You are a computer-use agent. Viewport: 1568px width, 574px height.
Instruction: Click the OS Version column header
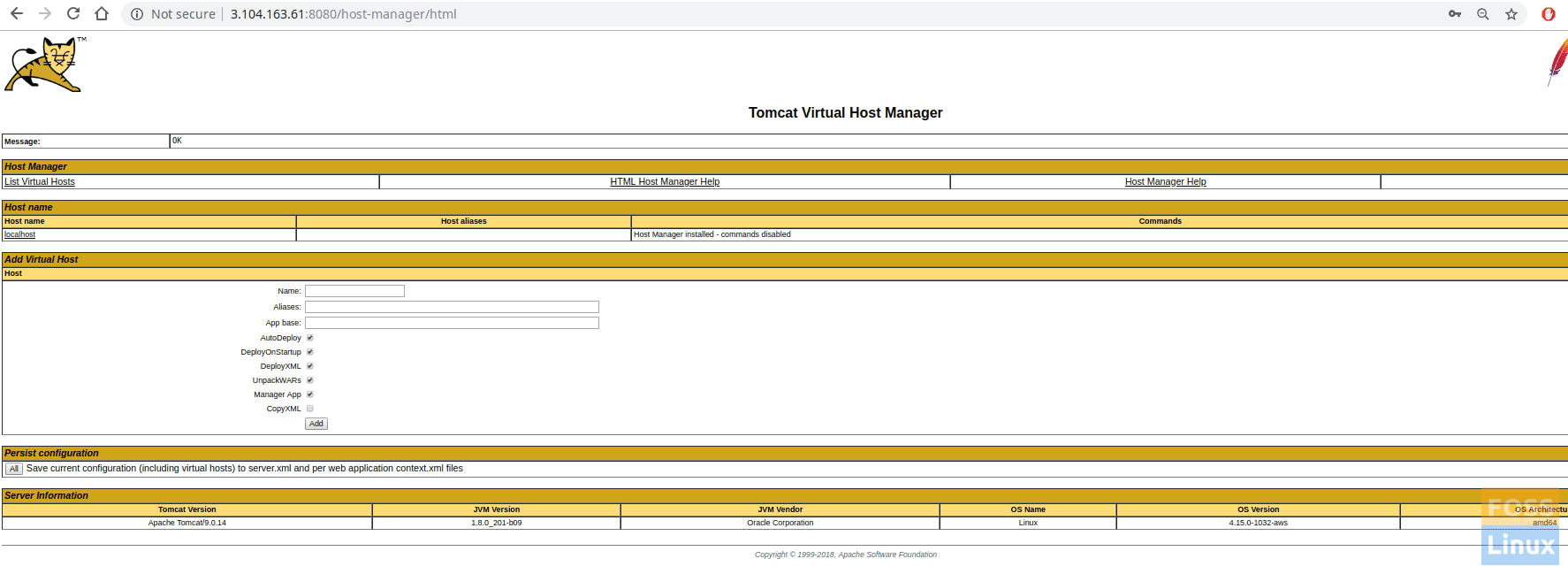point(1259,509)
